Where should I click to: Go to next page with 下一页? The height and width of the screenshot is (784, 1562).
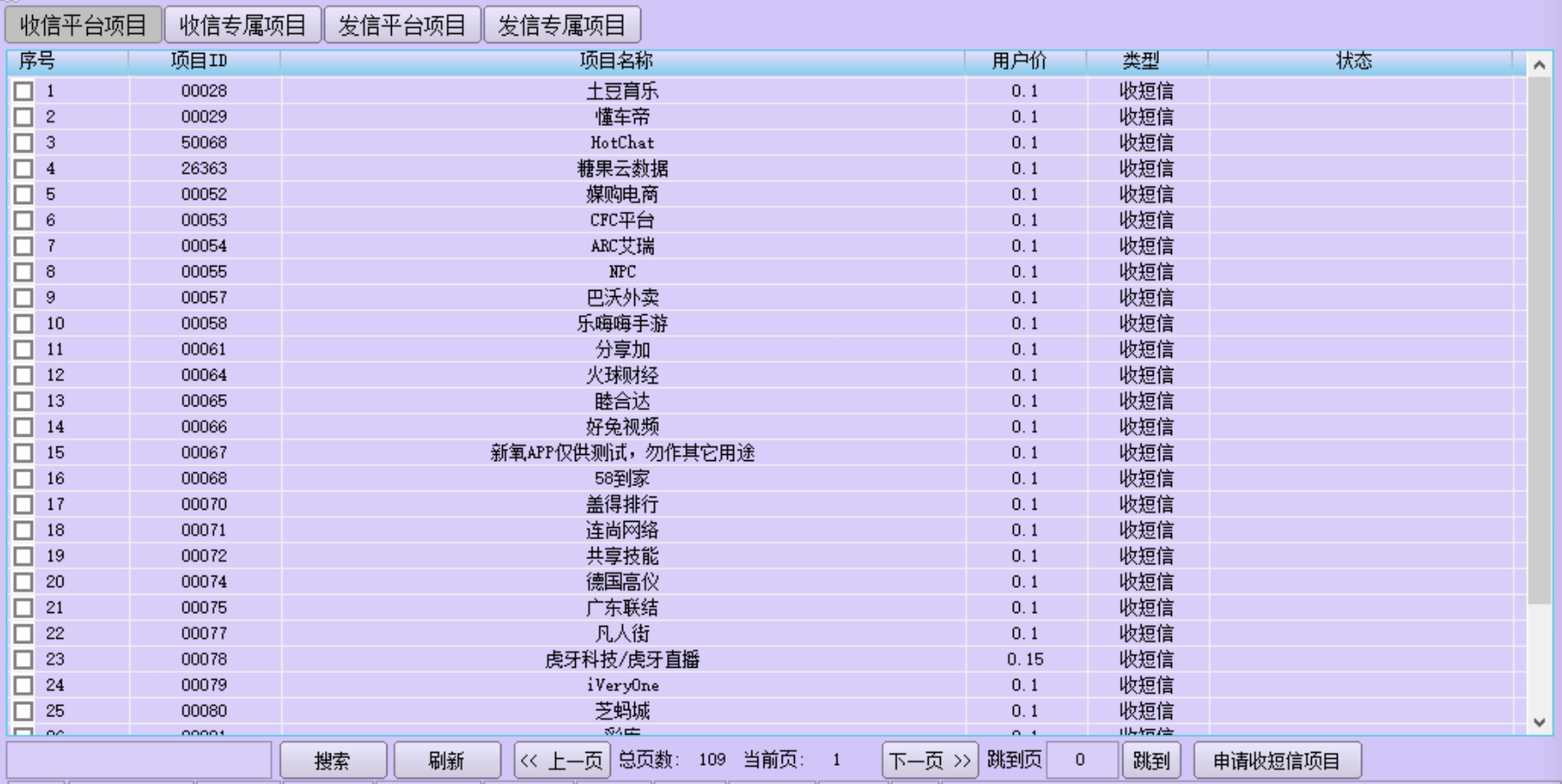pyautogui.click(x=930, y=761)
